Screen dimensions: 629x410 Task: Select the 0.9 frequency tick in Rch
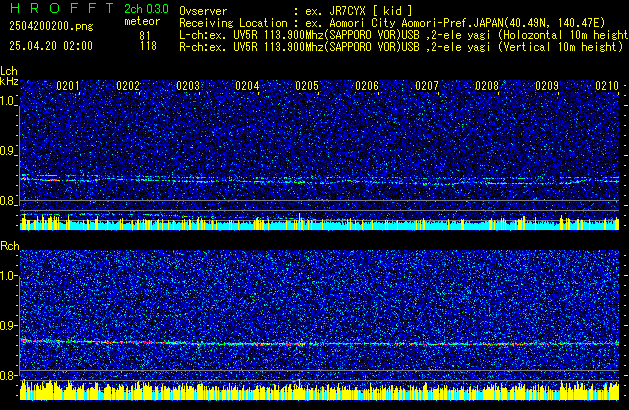click(8, 325)
